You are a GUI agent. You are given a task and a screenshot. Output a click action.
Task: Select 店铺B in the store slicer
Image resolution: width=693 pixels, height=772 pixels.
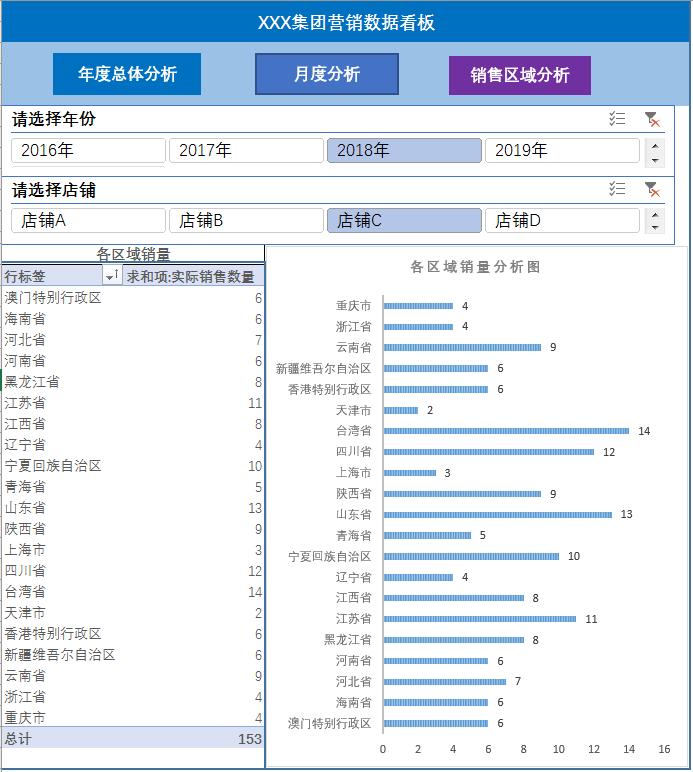click(246, 220)
